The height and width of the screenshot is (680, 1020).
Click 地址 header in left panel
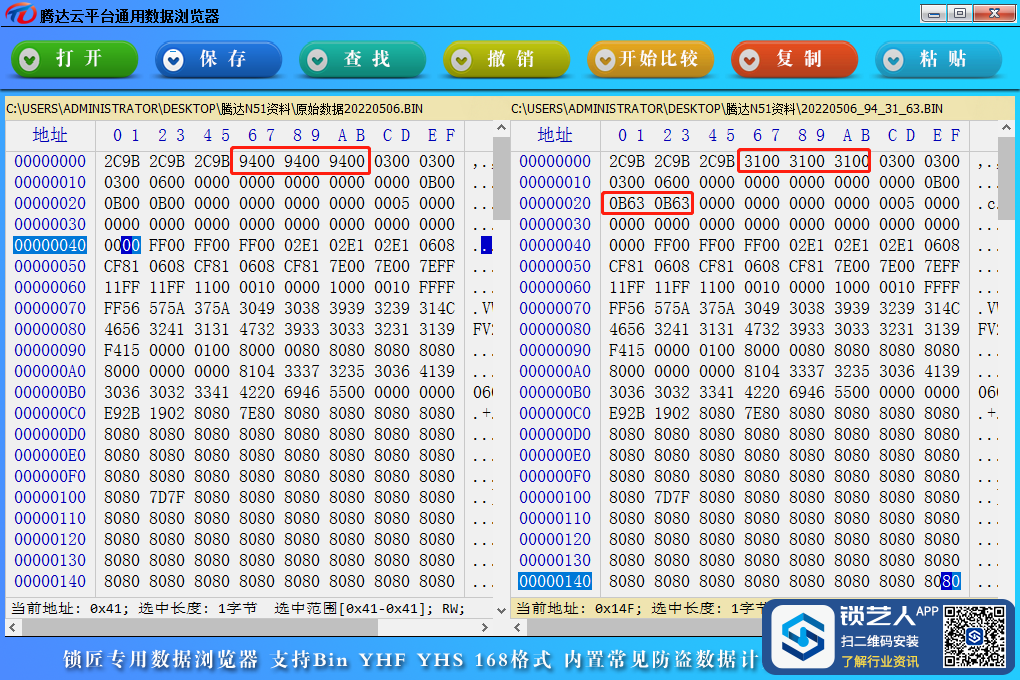[x=50, y=135]
